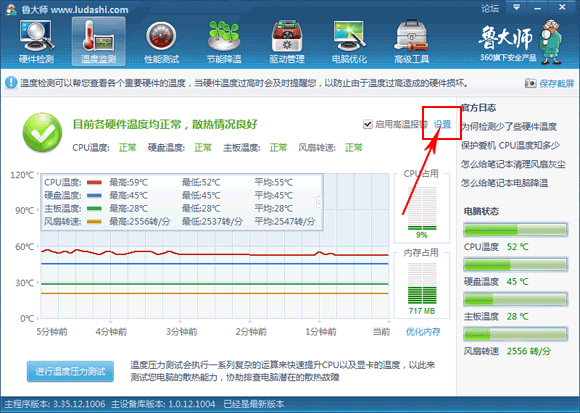580x413 pixels.
Task: Open the 怎么给笔记本电脑降温 article
Action: click(x=505, y=183)
